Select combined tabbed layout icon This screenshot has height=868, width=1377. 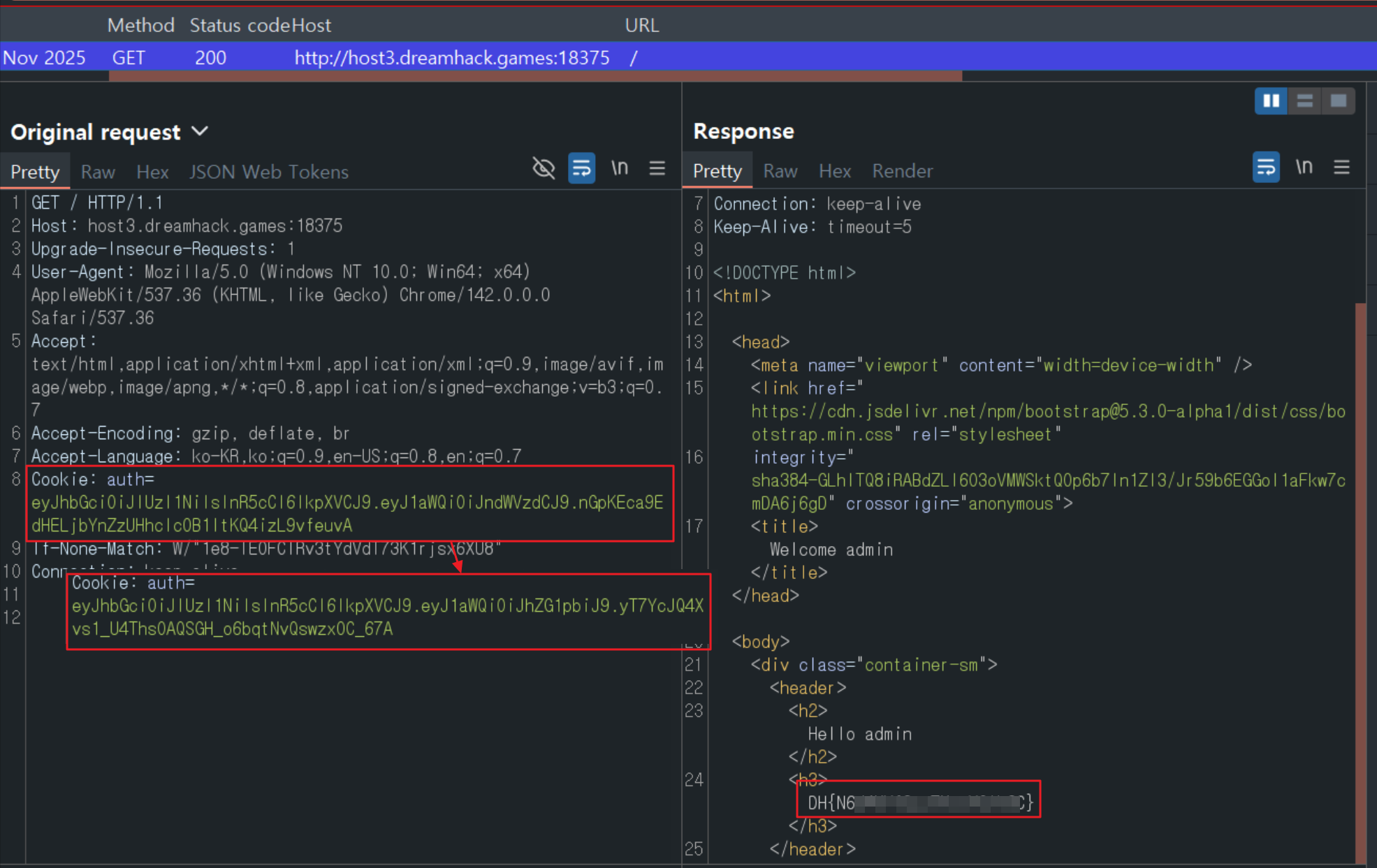point(1338,101)
